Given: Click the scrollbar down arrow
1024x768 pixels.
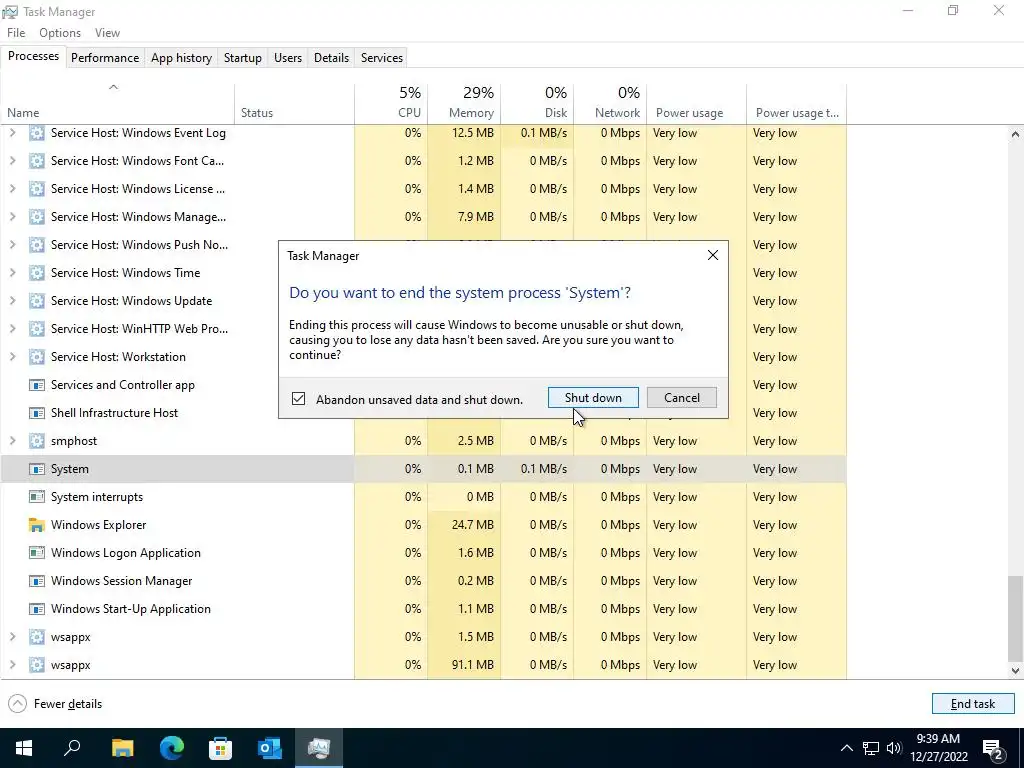Looking at the screenshot, I should 1015,671.
